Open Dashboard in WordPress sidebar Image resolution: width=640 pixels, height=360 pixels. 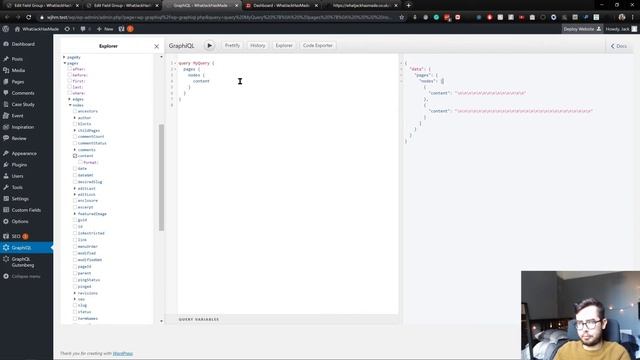point(23,44)
